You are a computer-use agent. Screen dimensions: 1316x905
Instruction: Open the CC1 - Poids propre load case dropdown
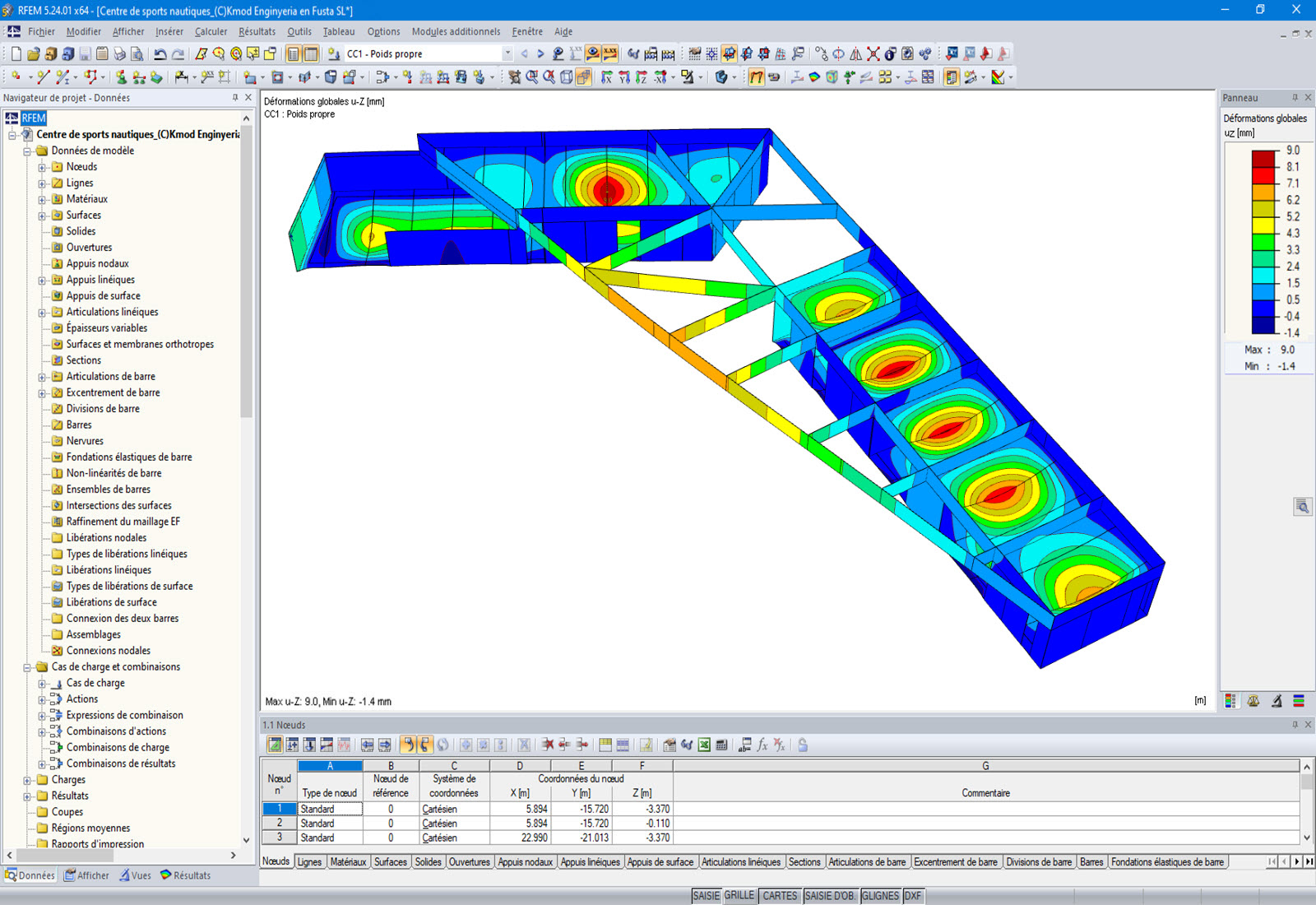click(x=509, y=53)
